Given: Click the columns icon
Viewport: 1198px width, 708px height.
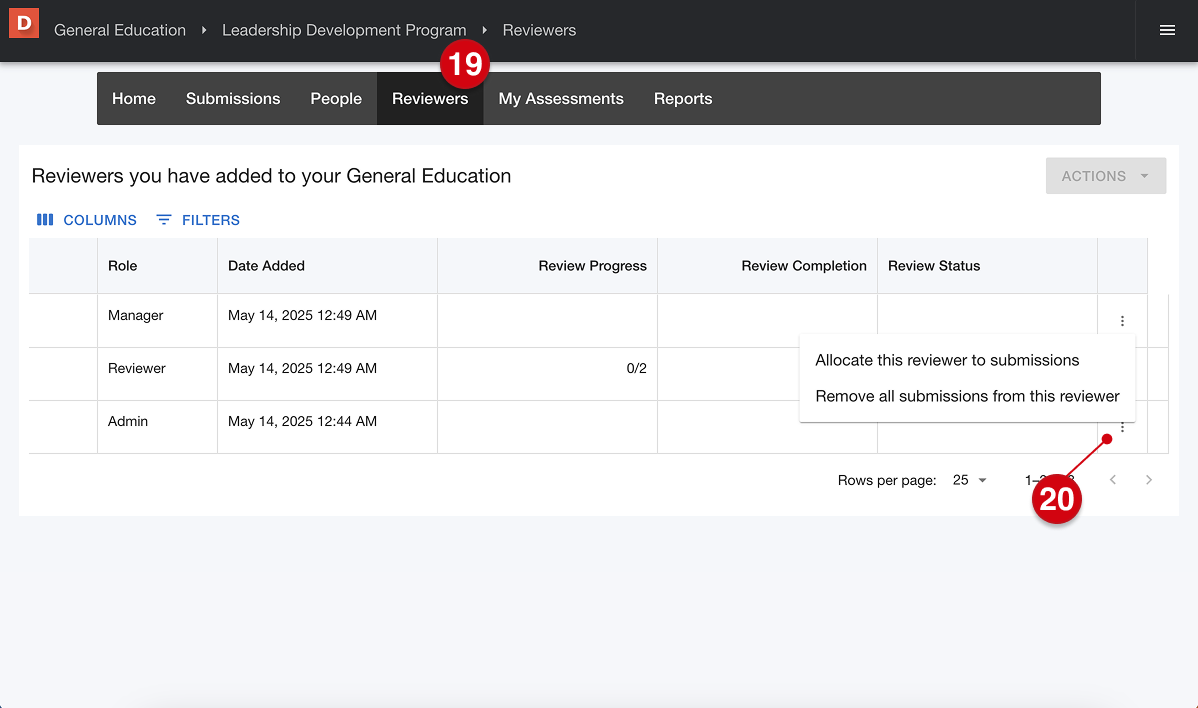Looking at the screenshot, I should 45,220.
